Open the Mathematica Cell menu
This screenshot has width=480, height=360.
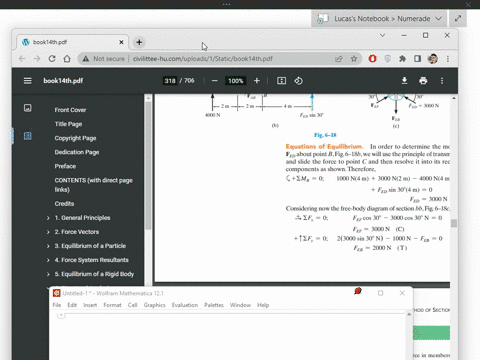[132, 305]
